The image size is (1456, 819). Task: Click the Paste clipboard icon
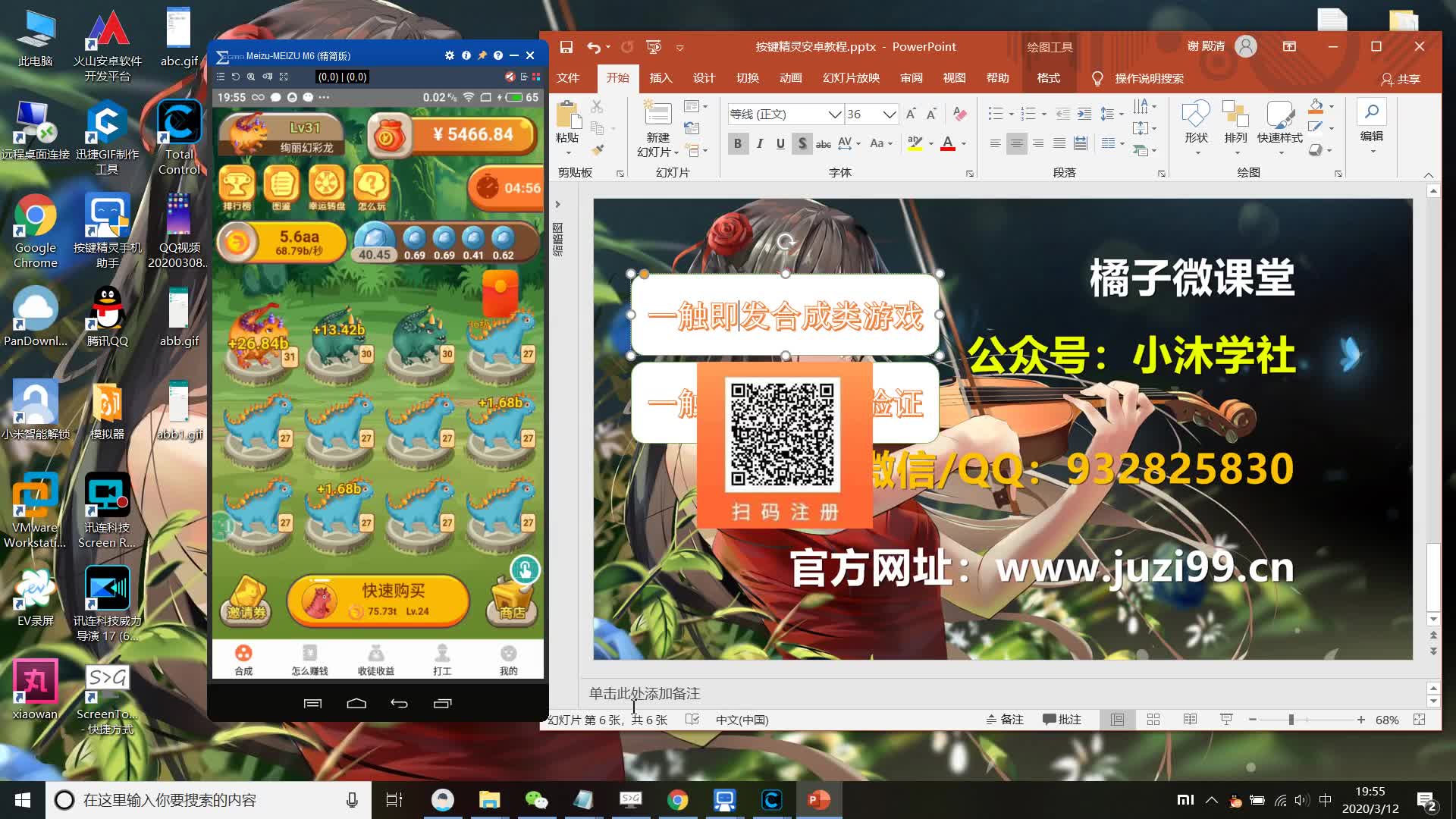pos(566,115)
